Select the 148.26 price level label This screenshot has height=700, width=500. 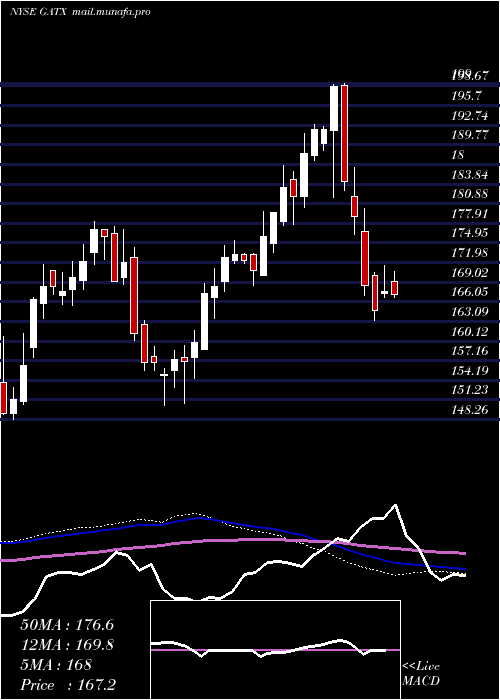pyautogui.click(x=470, y=409)
